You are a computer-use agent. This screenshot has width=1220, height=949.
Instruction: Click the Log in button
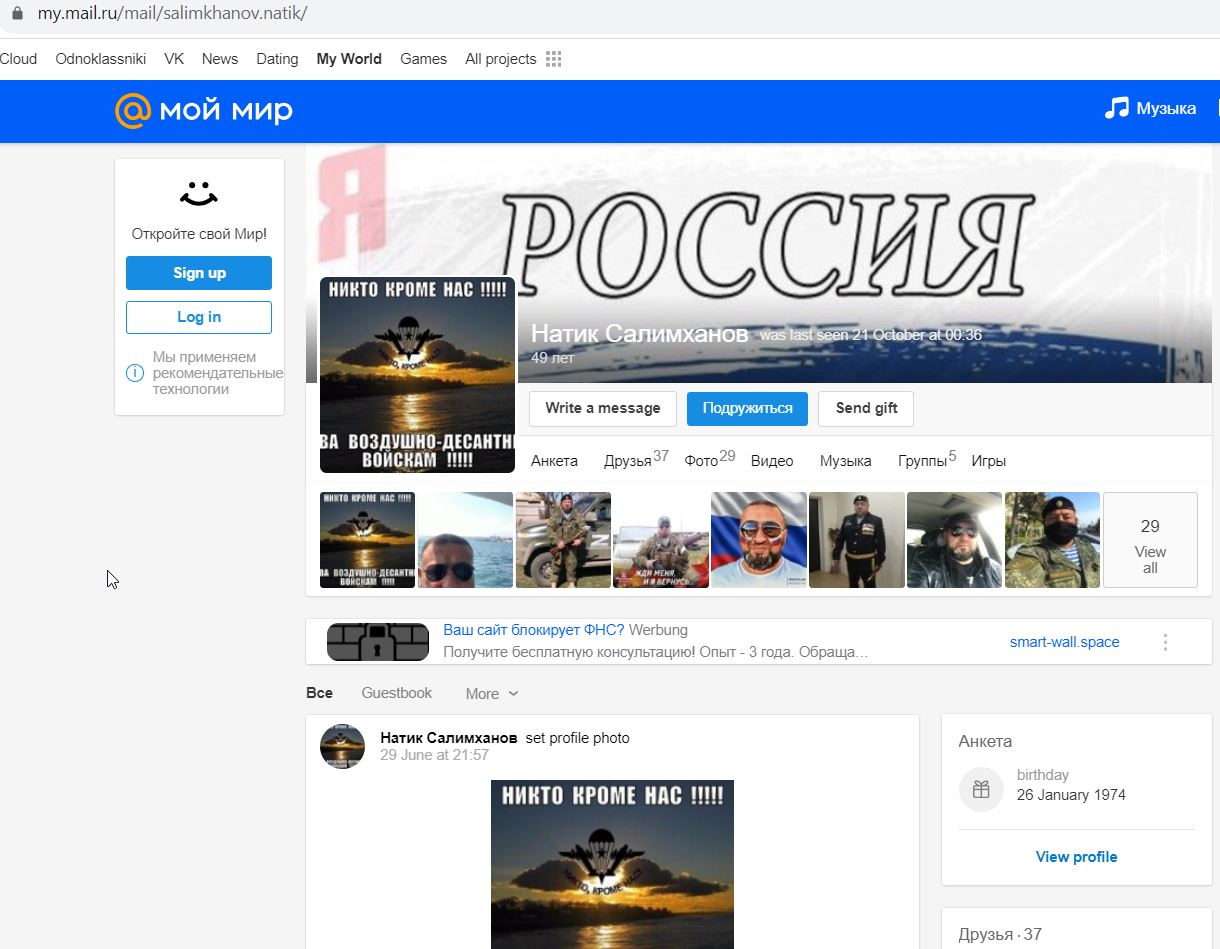[199, 317]
